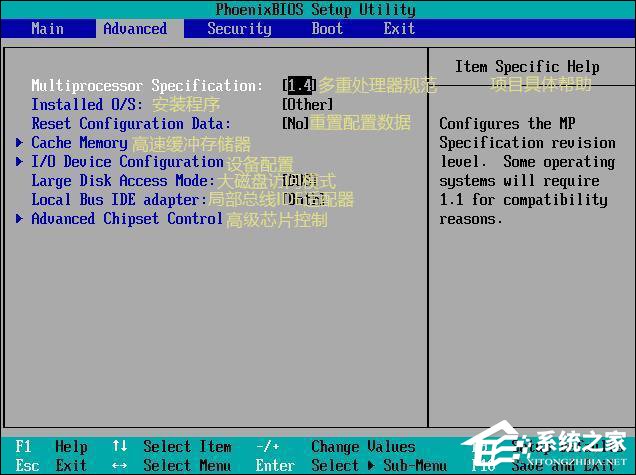
Task: Open the Boot tab
Action: point(327,28)
